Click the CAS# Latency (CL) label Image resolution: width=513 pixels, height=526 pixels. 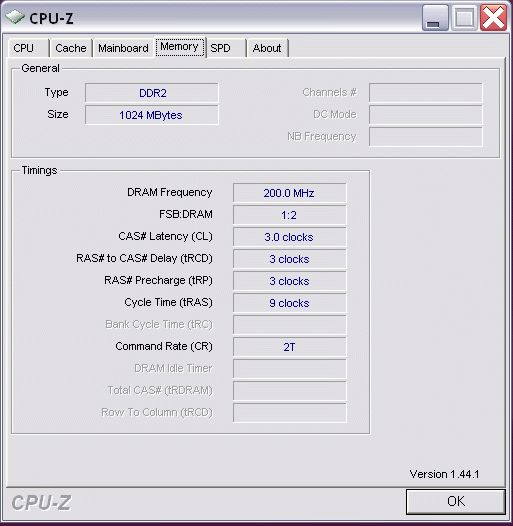coord(165,236)
